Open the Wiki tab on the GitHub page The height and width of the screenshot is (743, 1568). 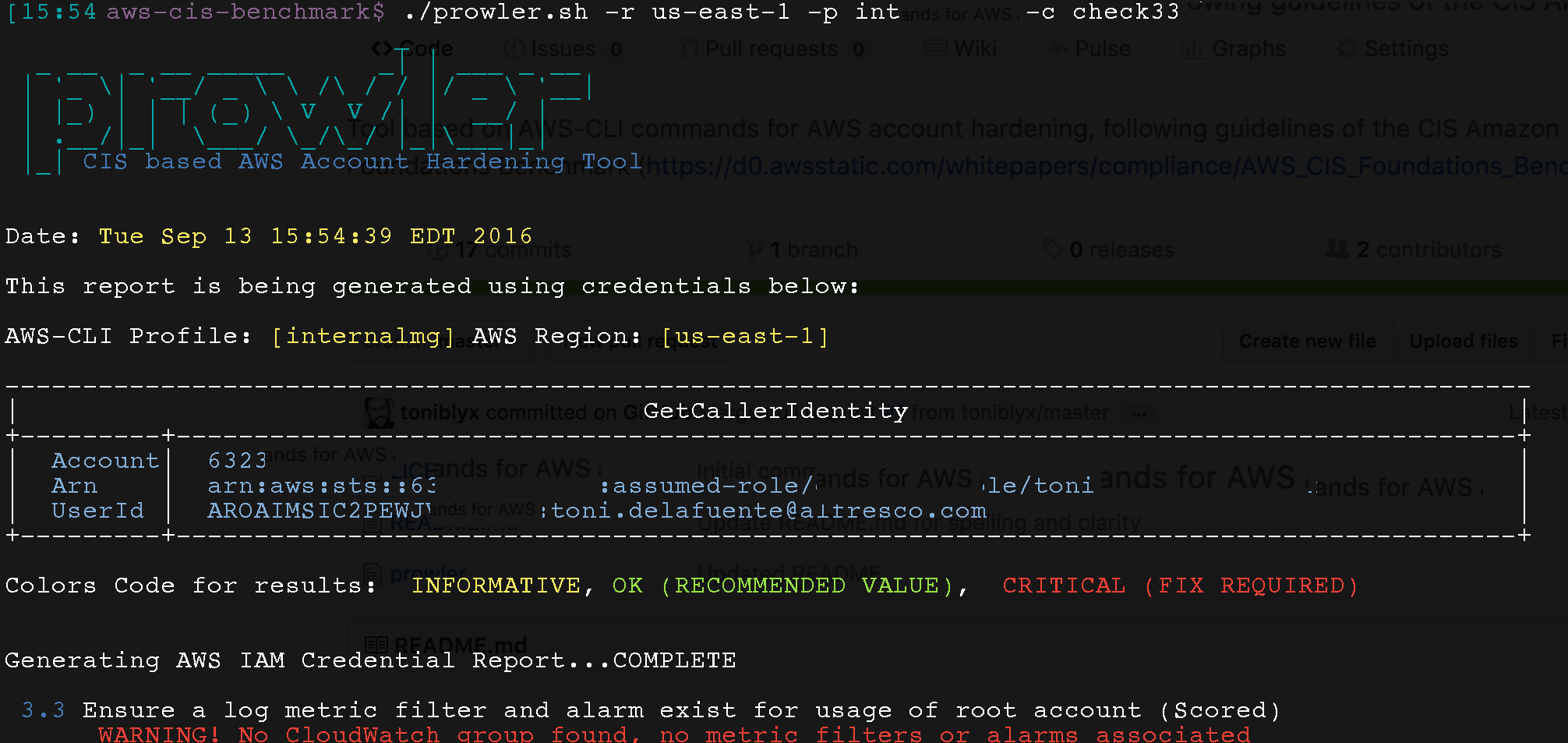click(x=961, y=49)
